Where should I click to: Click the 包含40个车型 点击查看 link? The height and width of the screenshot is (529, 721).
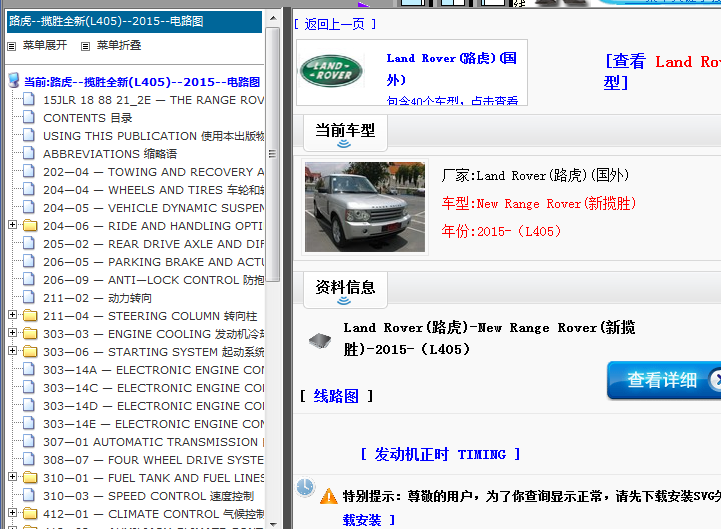pyautogui.click(x=452, y=100)
